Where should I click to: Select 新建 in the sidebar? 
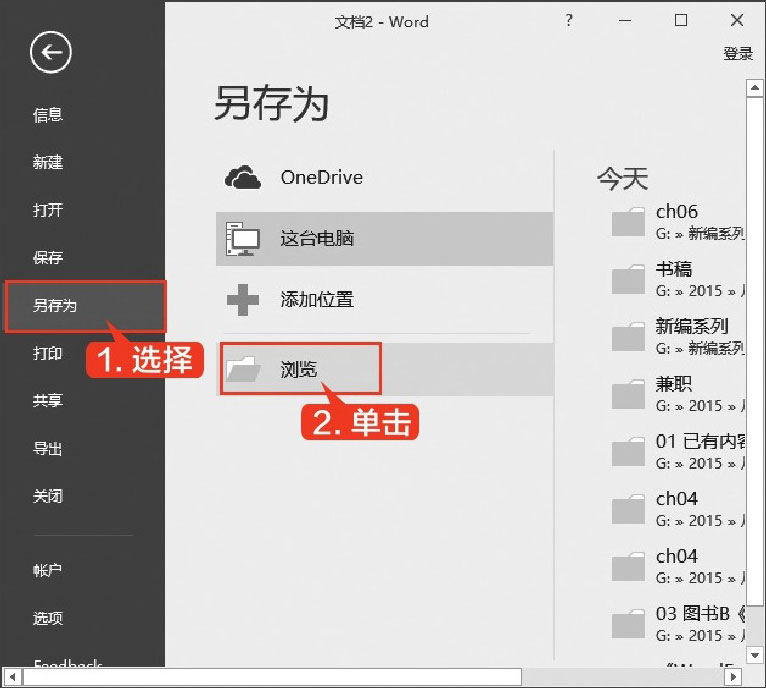(x=48, y=162)
